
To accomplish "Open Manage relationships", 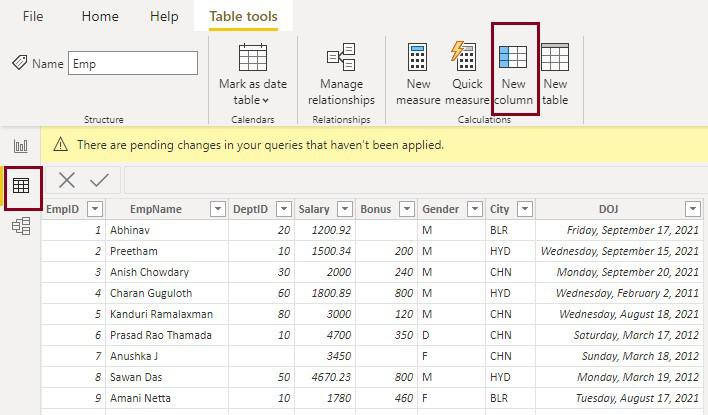I will point(341,75).
